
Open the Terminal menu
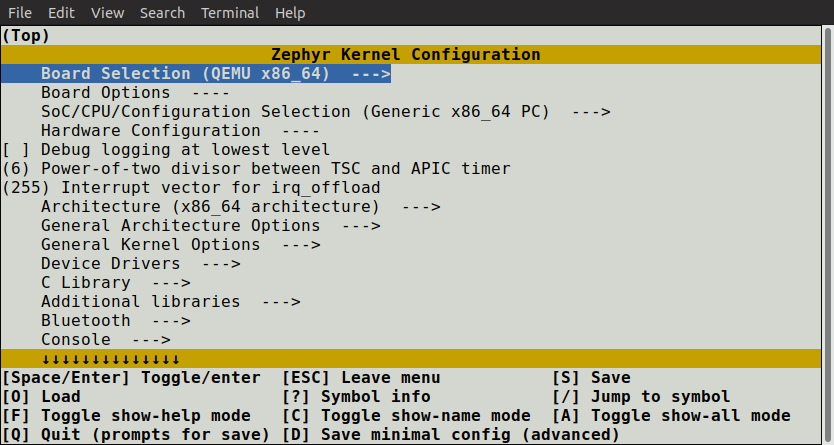click(230, 13)
